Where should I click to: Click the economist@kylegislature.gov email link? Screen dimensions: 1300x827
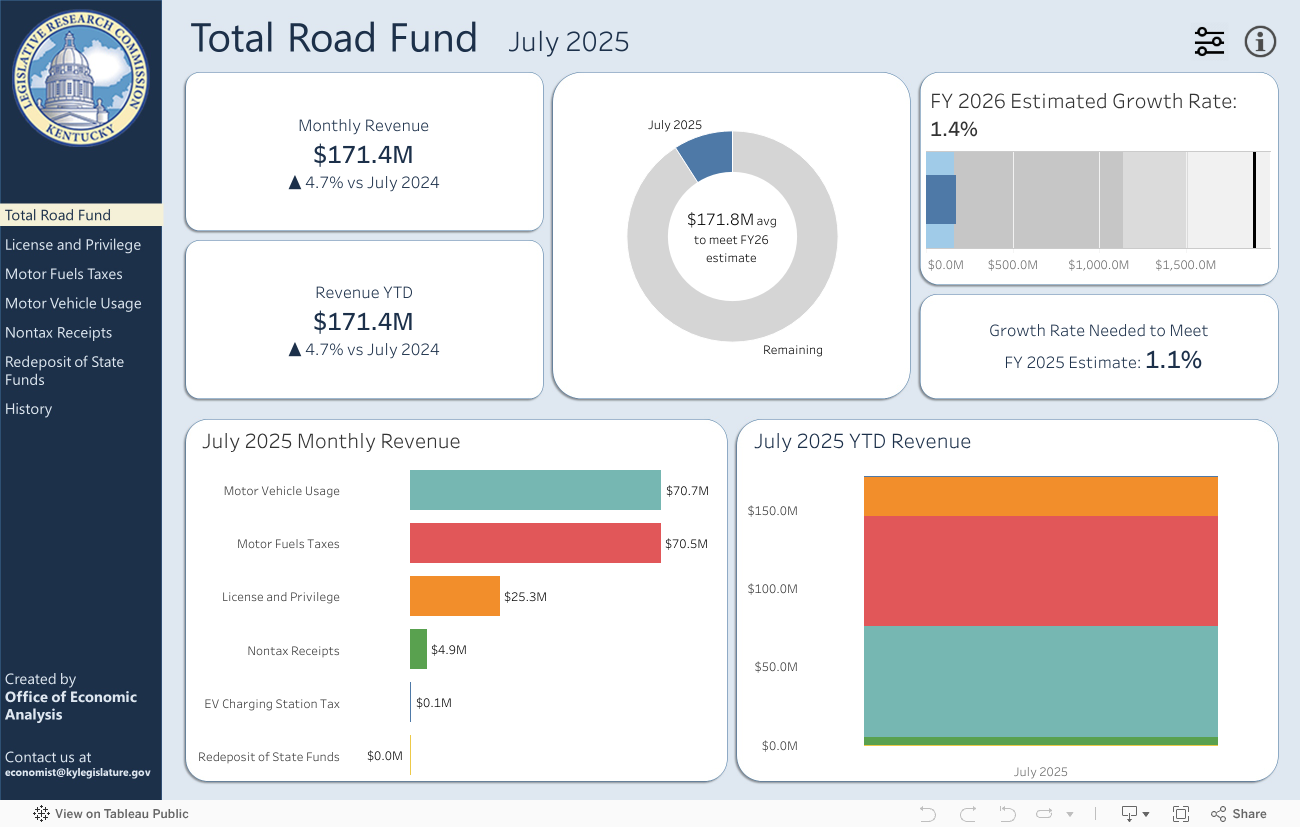click(78, 773)
